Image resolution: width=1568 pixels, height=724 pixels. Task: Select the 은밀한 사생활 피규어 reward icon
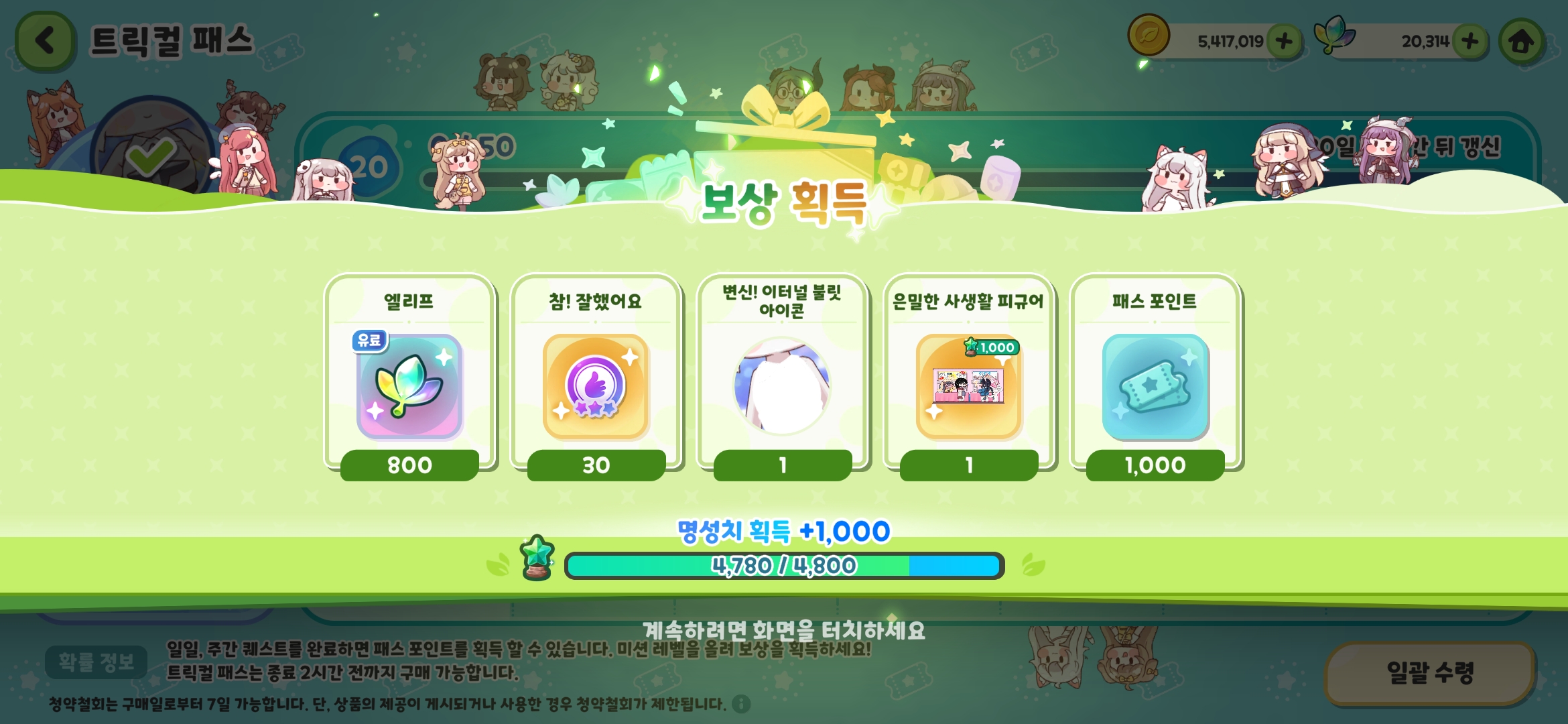(968, 387)
